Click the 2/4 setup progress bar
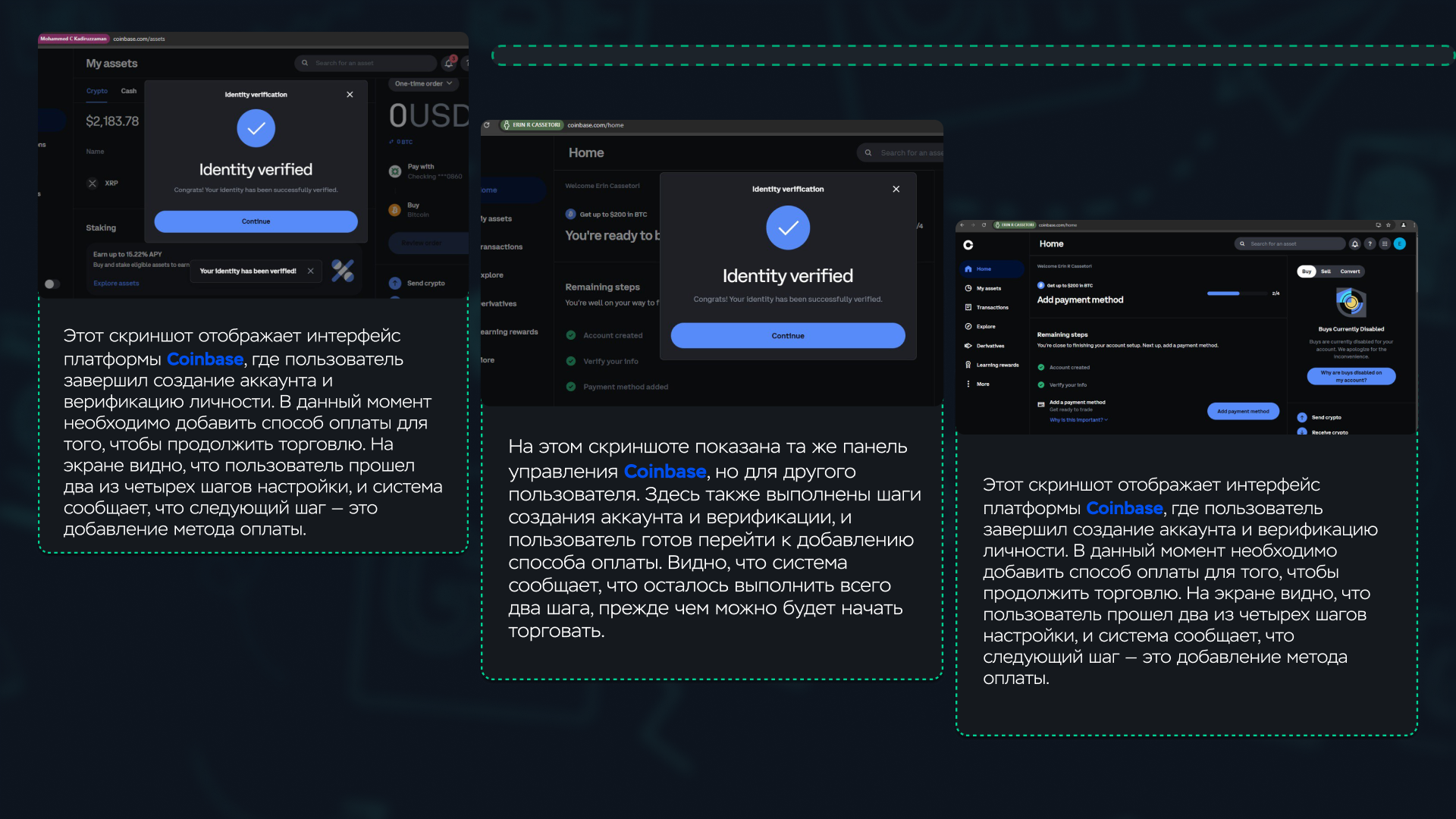1456x819 pixels. tap(1238, 293)
